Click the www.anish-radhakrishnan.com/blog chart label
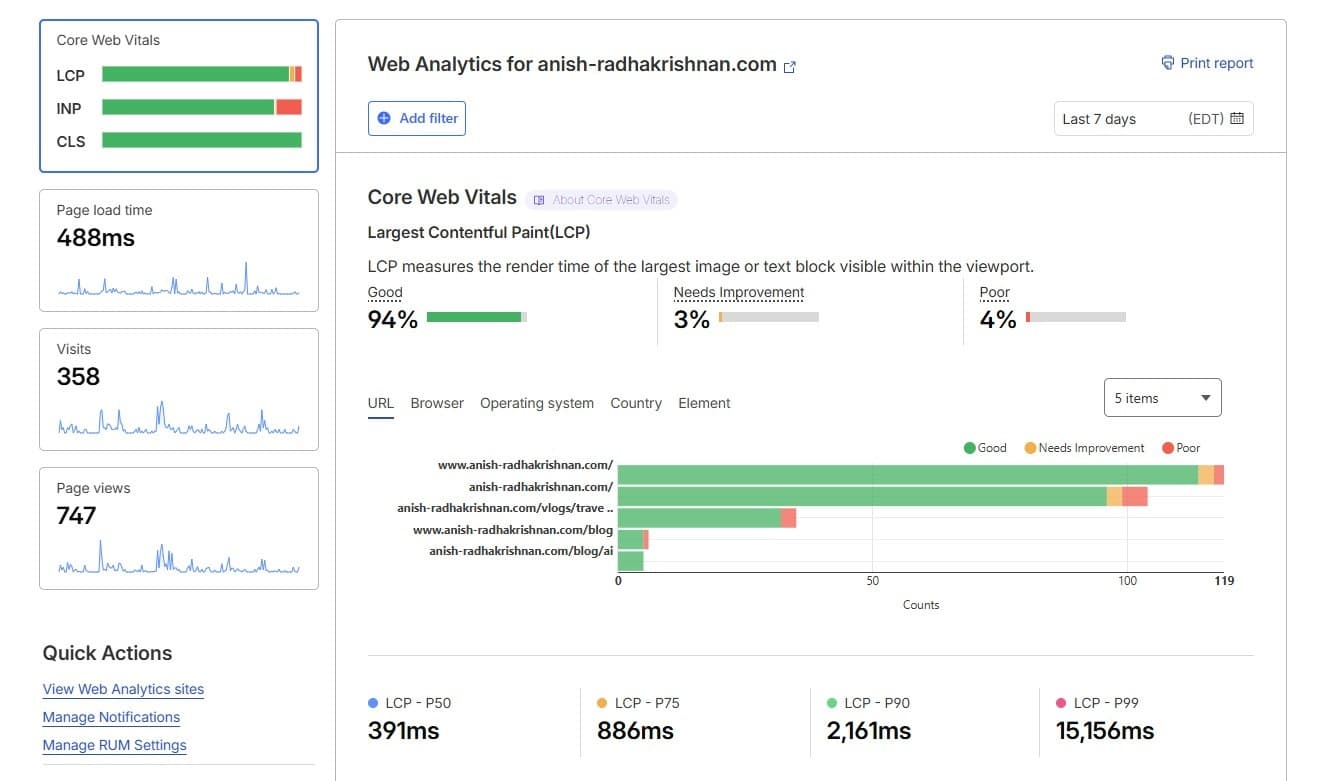The image size is (1341, 781). (x=513, y=530)
